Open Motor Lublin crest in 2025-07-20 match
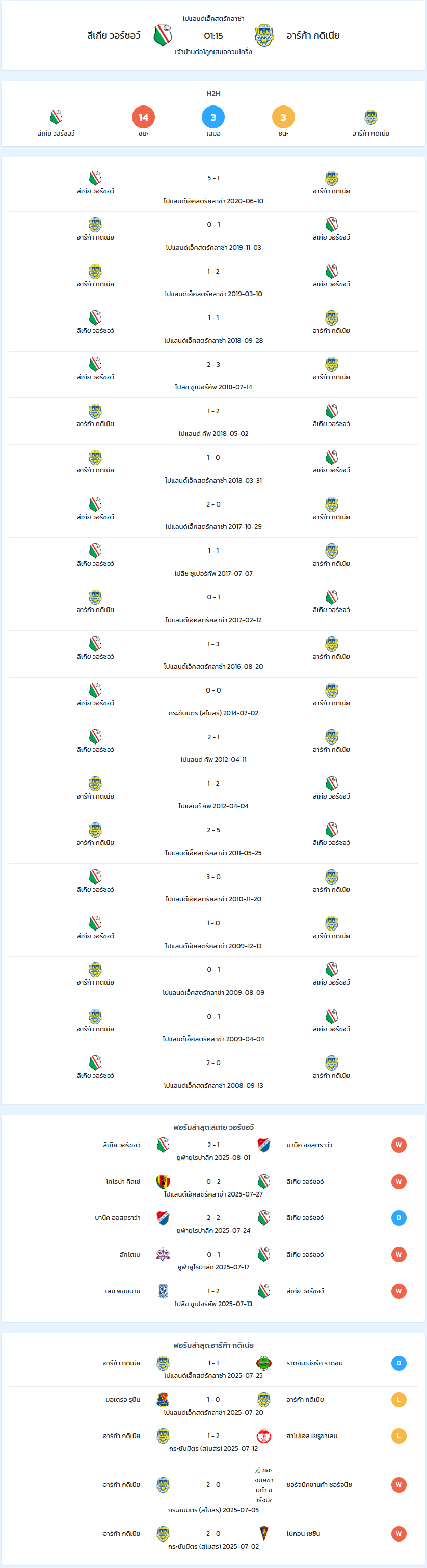The height and width of the screenshot is (1568, 427). 163,1399
